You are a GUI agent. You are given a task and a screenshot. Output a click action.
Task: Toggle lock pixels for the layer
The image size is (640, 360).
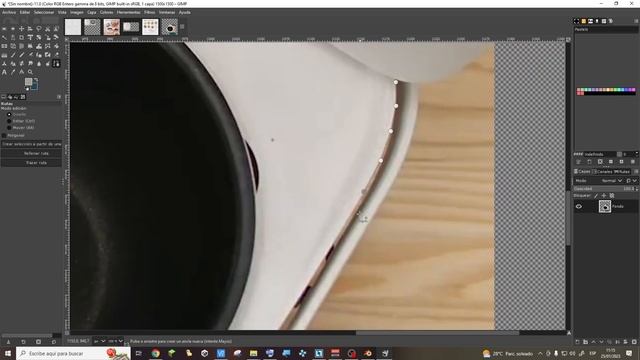[596, 196]
